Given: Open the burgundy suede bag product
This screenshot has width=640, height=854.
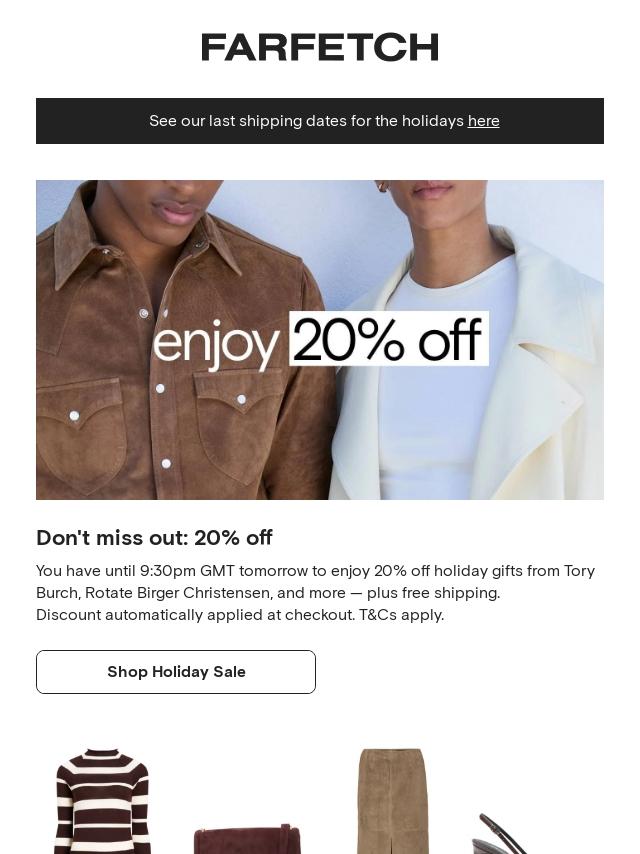Looking at the screenshot, I should (247, 839).
